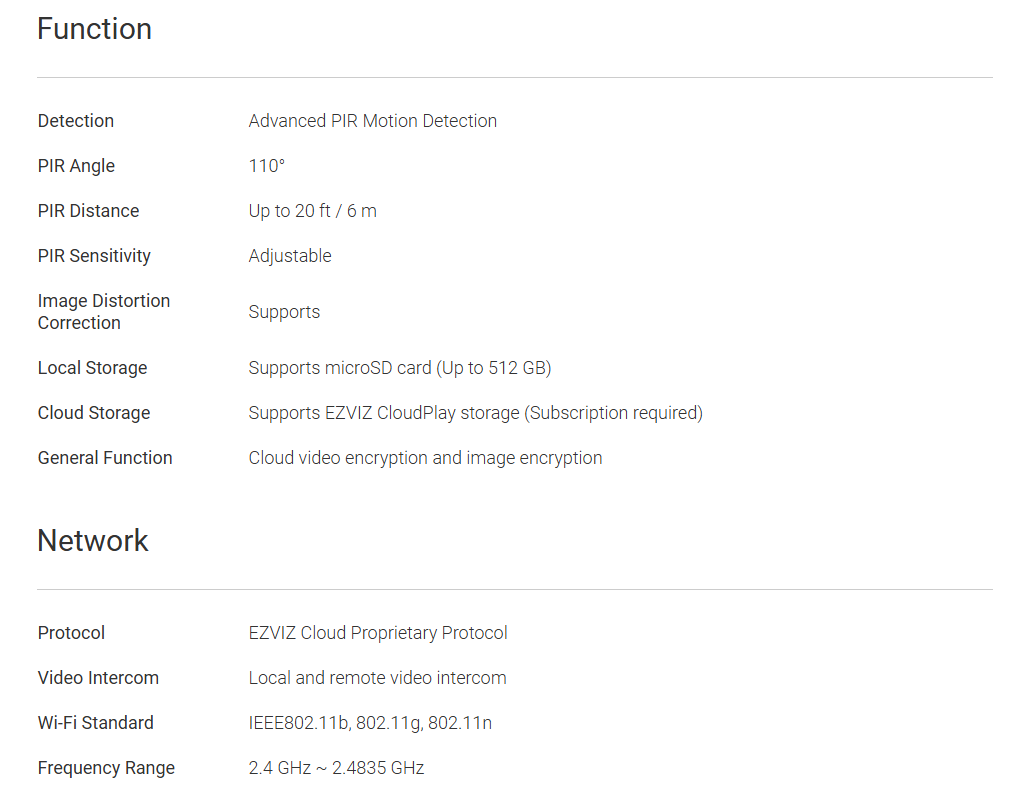Click the Adjustable sensitivity value
The height and width of the screenshot is (786, 1013).
[290, 256]
